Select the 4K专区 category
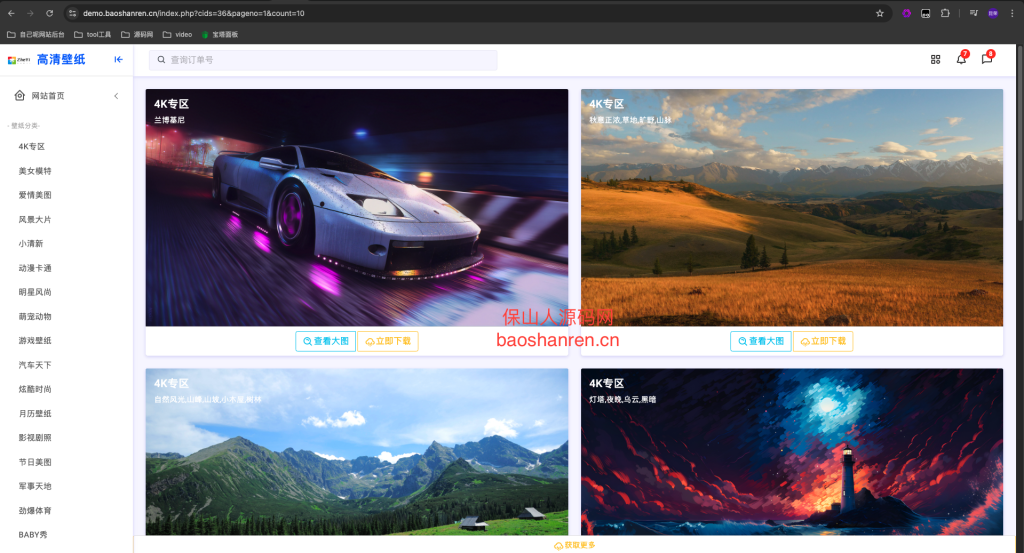1024x553 pixels. 31,147
